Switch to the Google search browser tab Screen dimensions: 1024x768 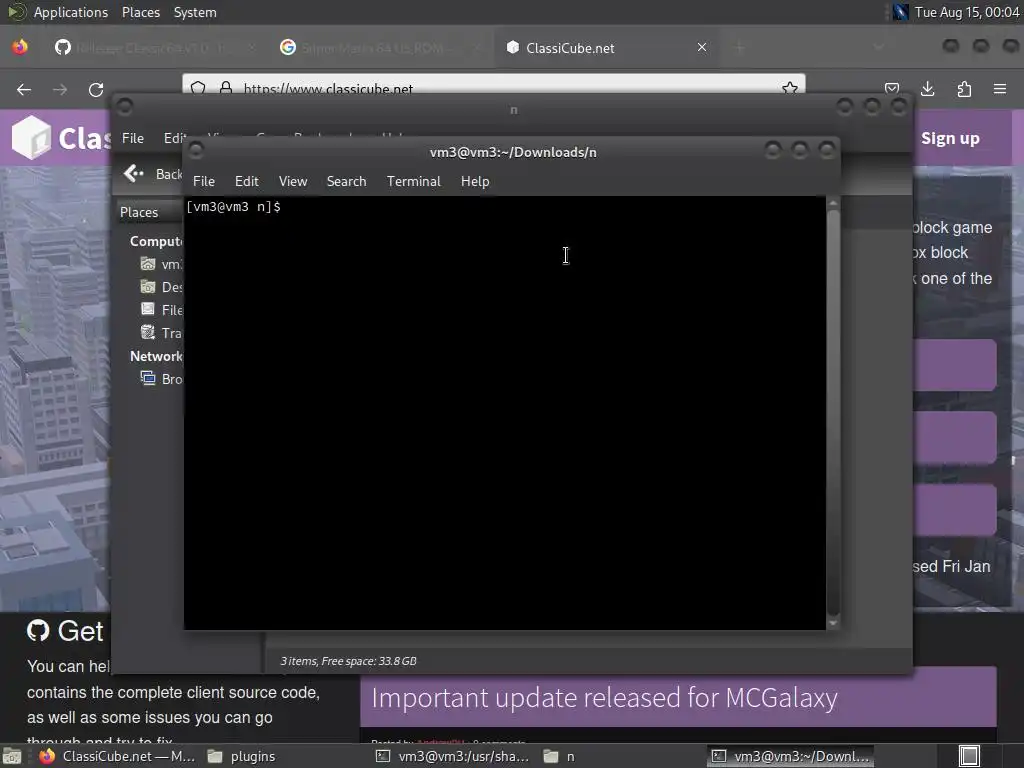point(380,48)
